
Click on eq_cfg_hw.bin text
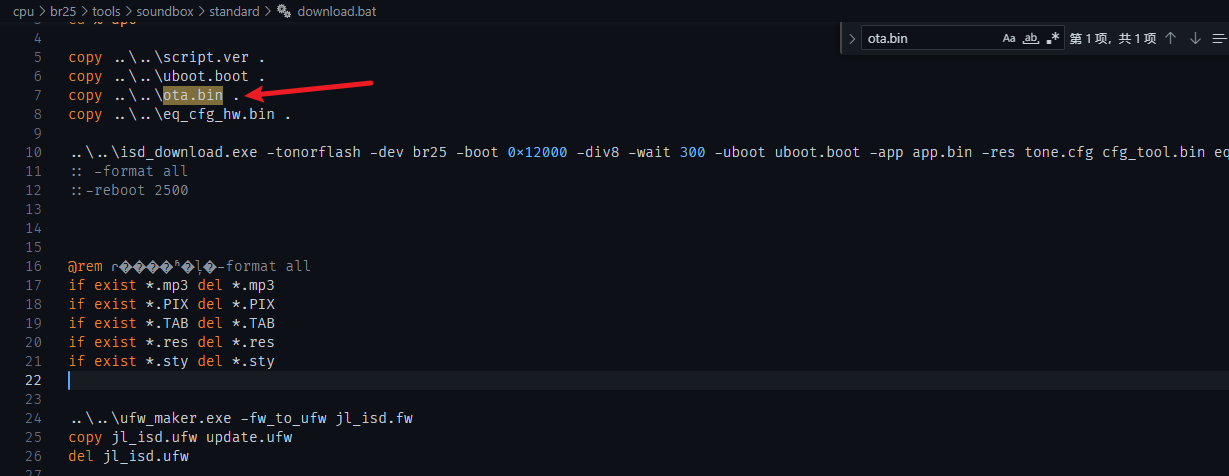click(219, 114)
